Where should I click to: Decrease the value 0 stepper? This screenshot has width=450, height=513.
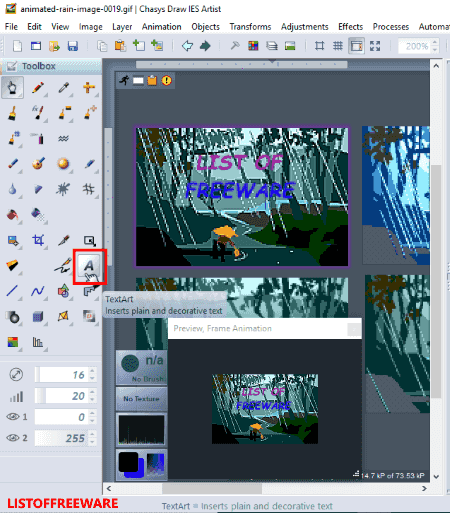92,421
